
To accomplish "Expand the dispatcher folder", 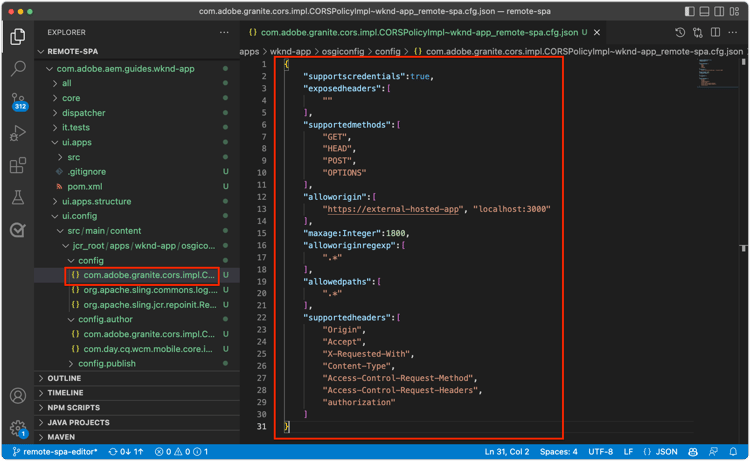I will coord(83,113).
